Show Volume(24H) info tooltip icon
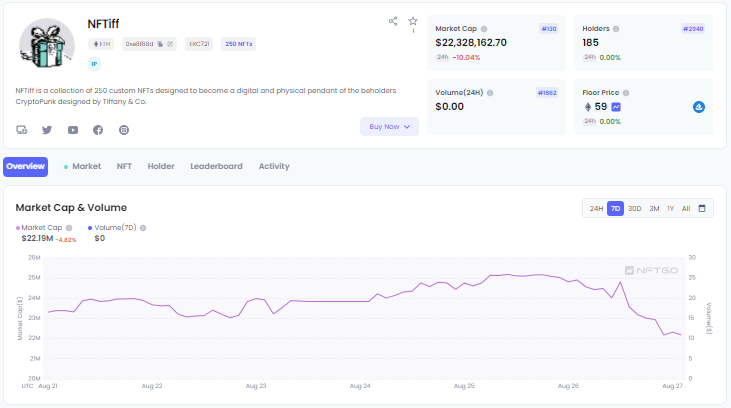The height and width of the screenshot is (408, 731). (490, 93)
